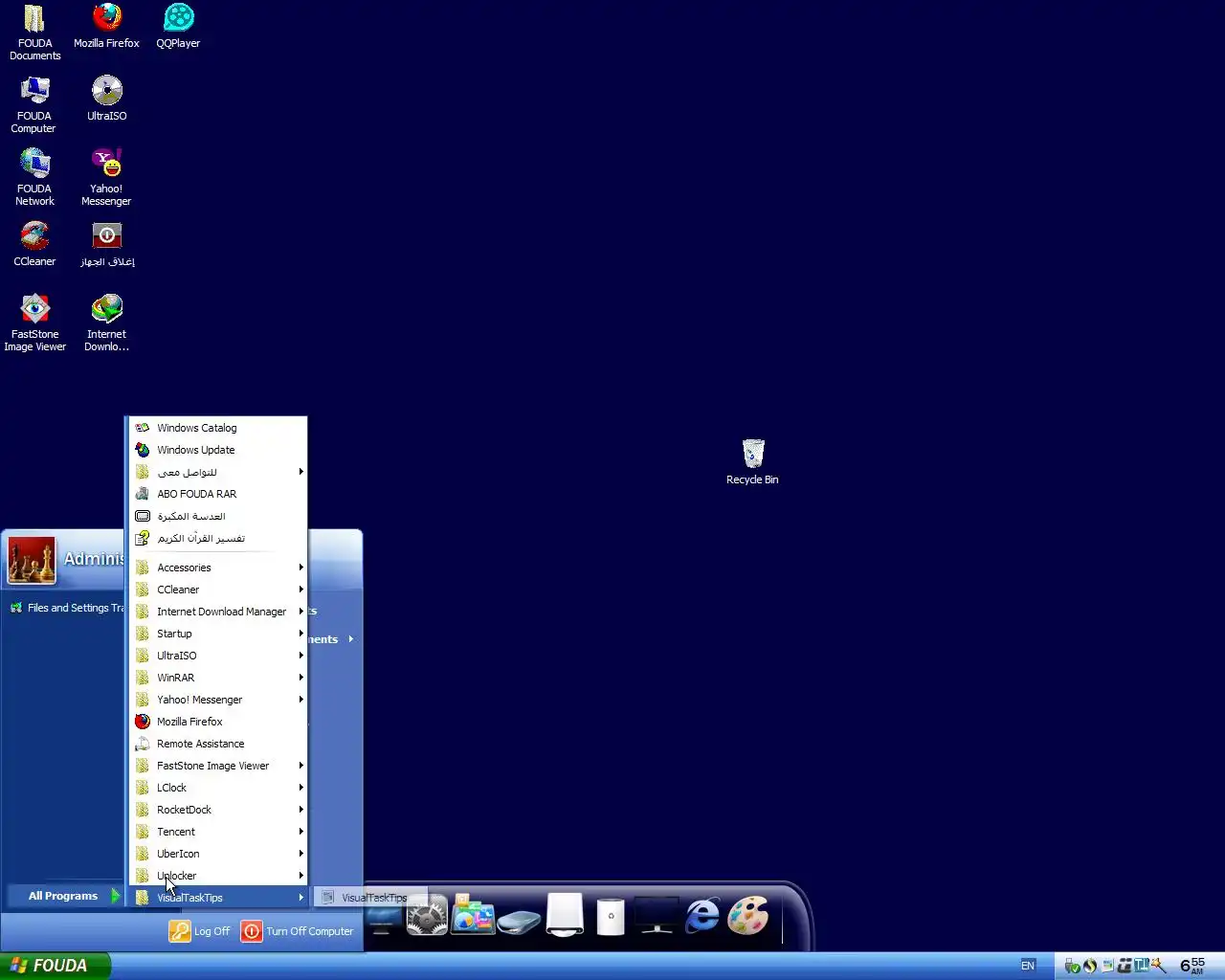1225x980 pixels.
Task: Click the flat scanner-like device dock icon
Action: [x=519, y=923]
